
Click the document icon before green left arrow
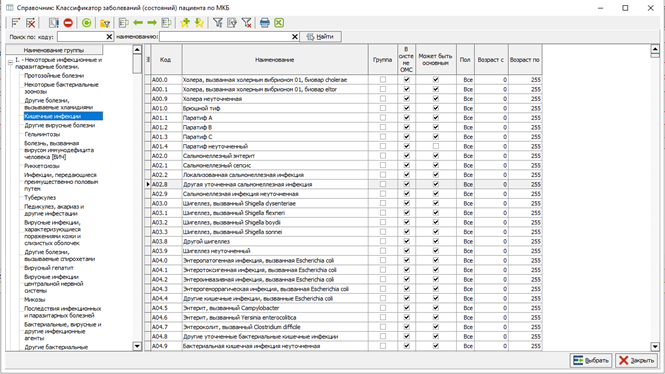point(123,23)
